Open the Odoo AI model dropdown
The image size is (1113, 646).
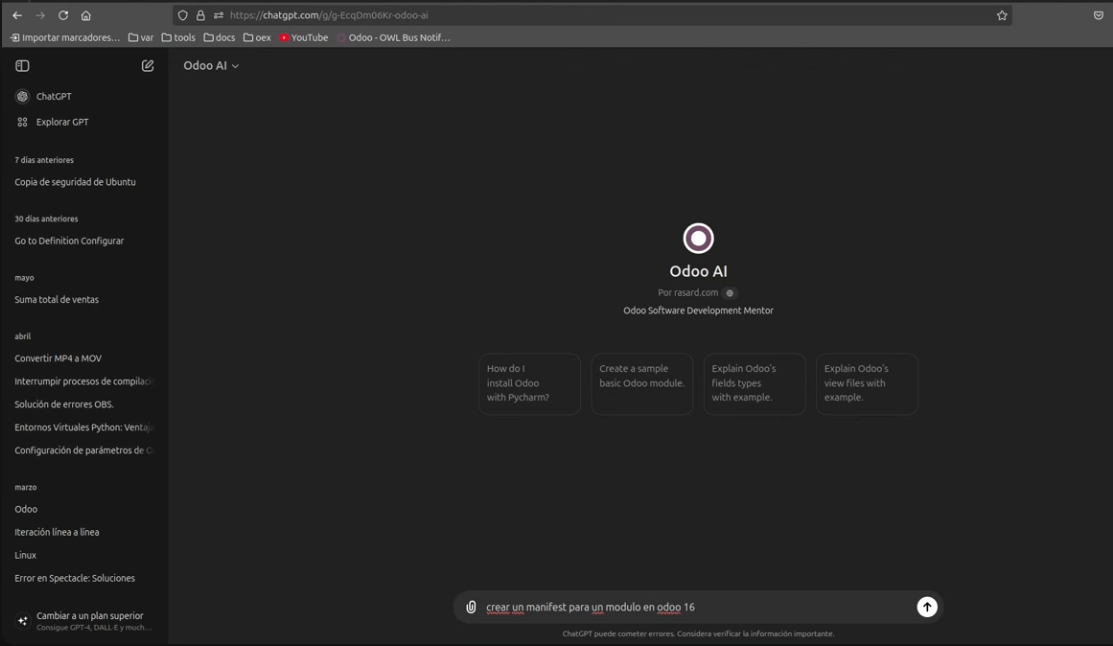211,65
